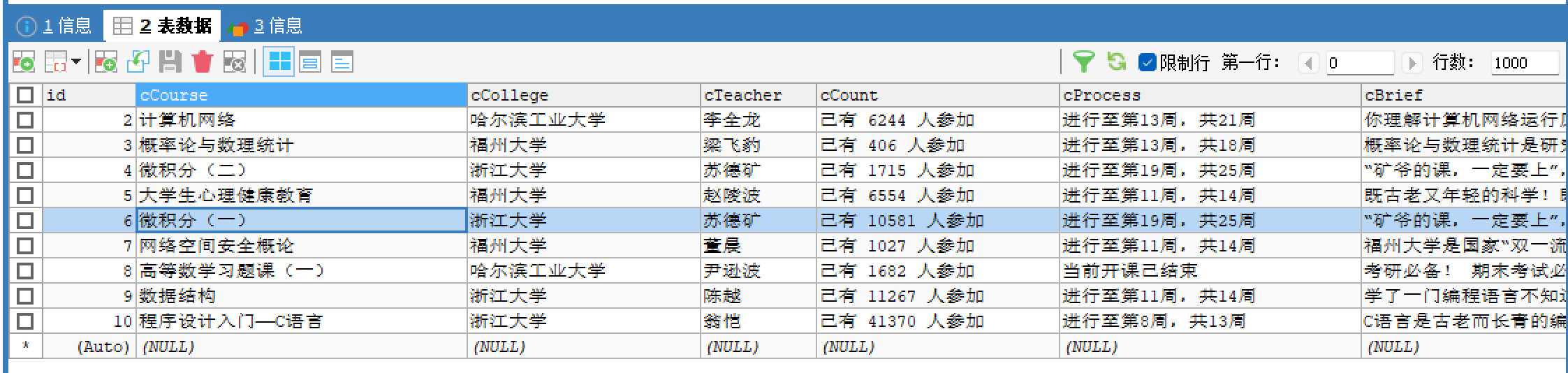The width and height of the screenshot is (1568, 373).
Task: Select count cell 已有 41370 人参加
Action: coord(937,321)
